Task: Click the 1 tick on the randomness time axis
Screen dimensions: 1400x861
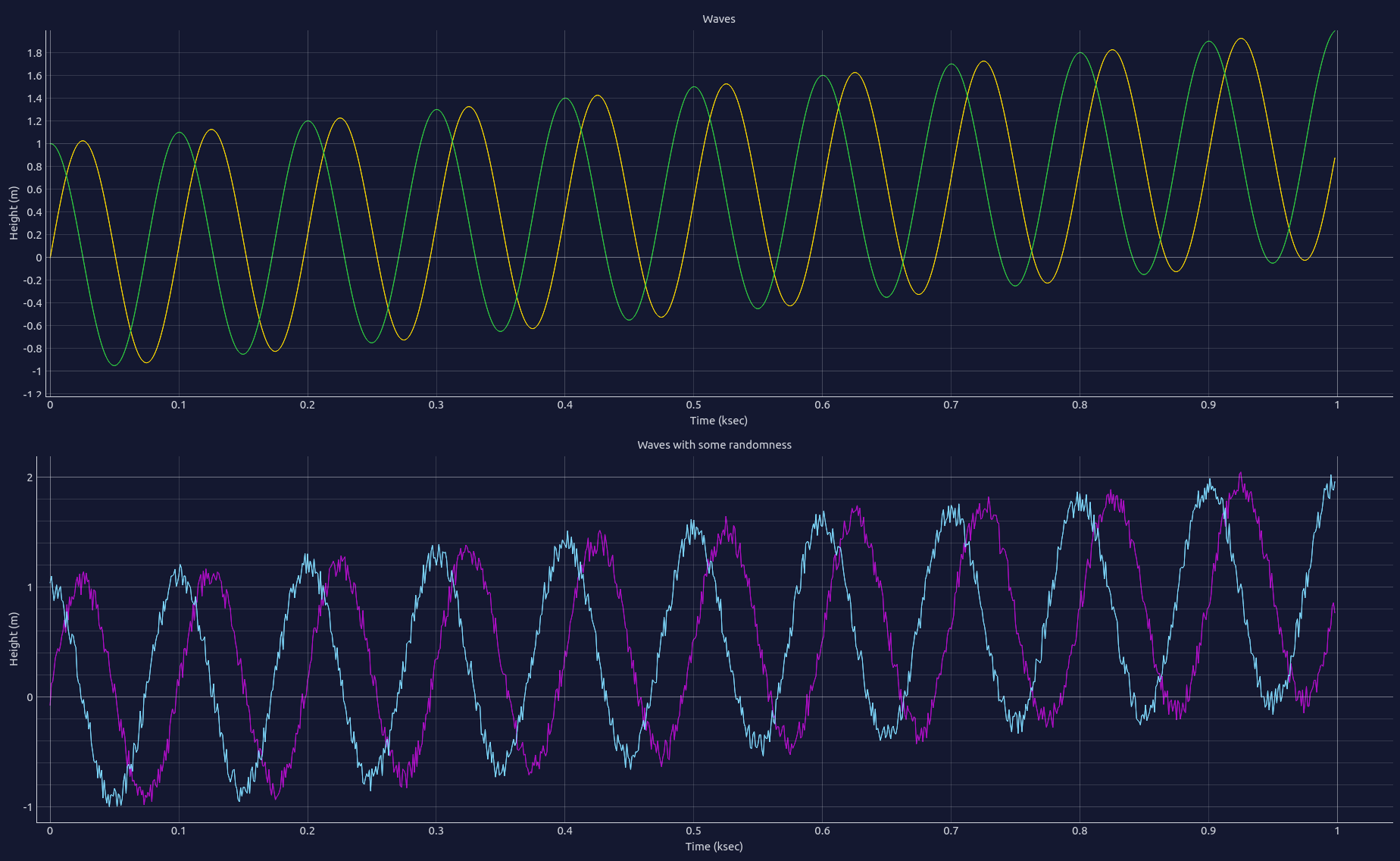Action: pos(1337,831)
